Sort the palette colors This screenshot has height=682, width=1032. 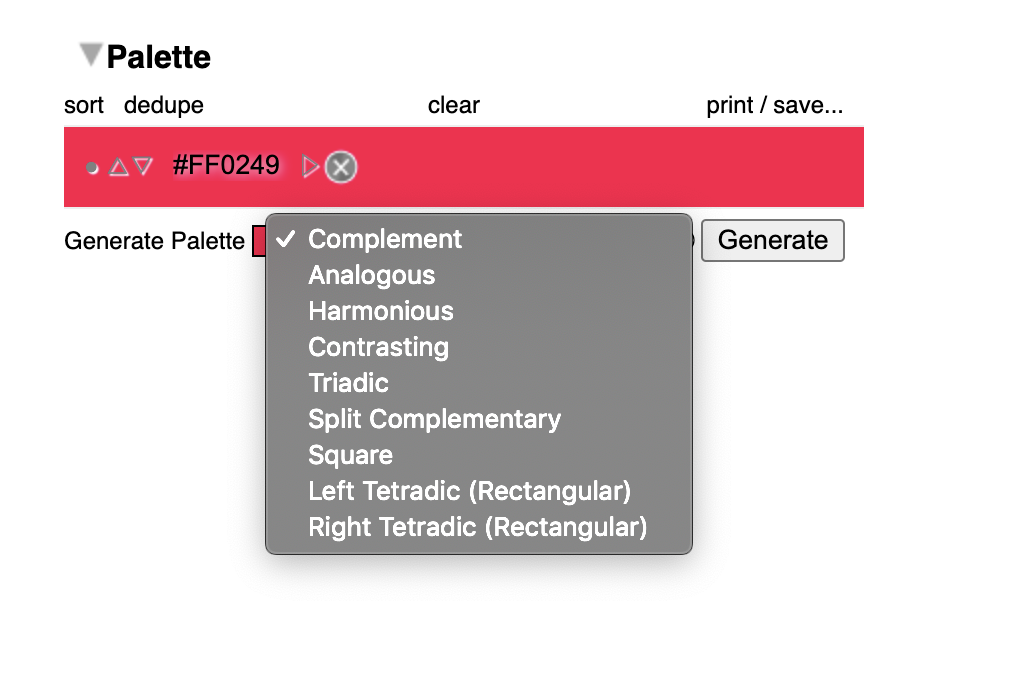(x=84, y=105)
